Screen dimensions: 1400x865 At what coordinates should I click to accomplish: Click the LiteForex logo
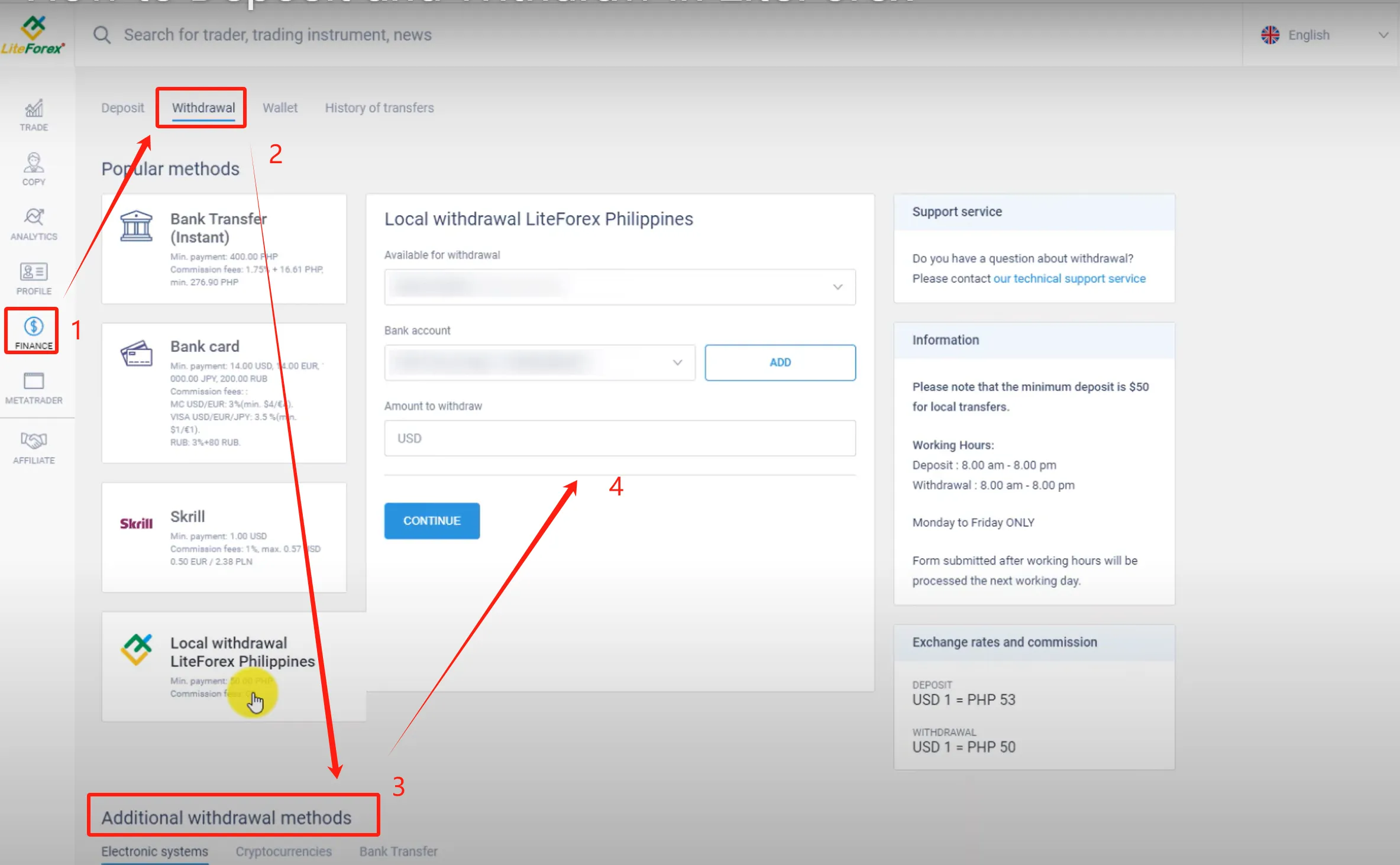(33, 35)
